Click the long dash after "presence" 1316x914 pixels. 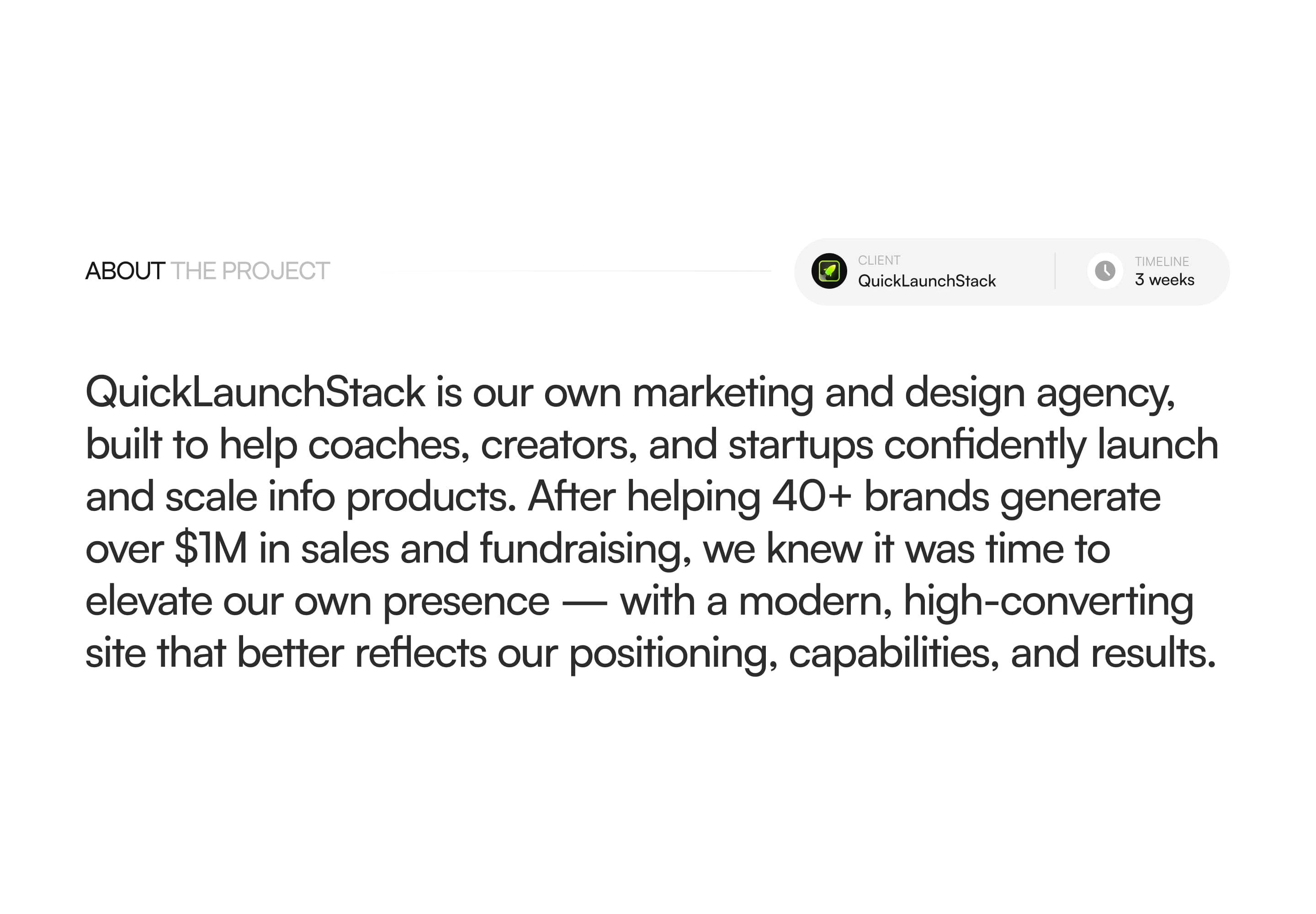(584, 603)
